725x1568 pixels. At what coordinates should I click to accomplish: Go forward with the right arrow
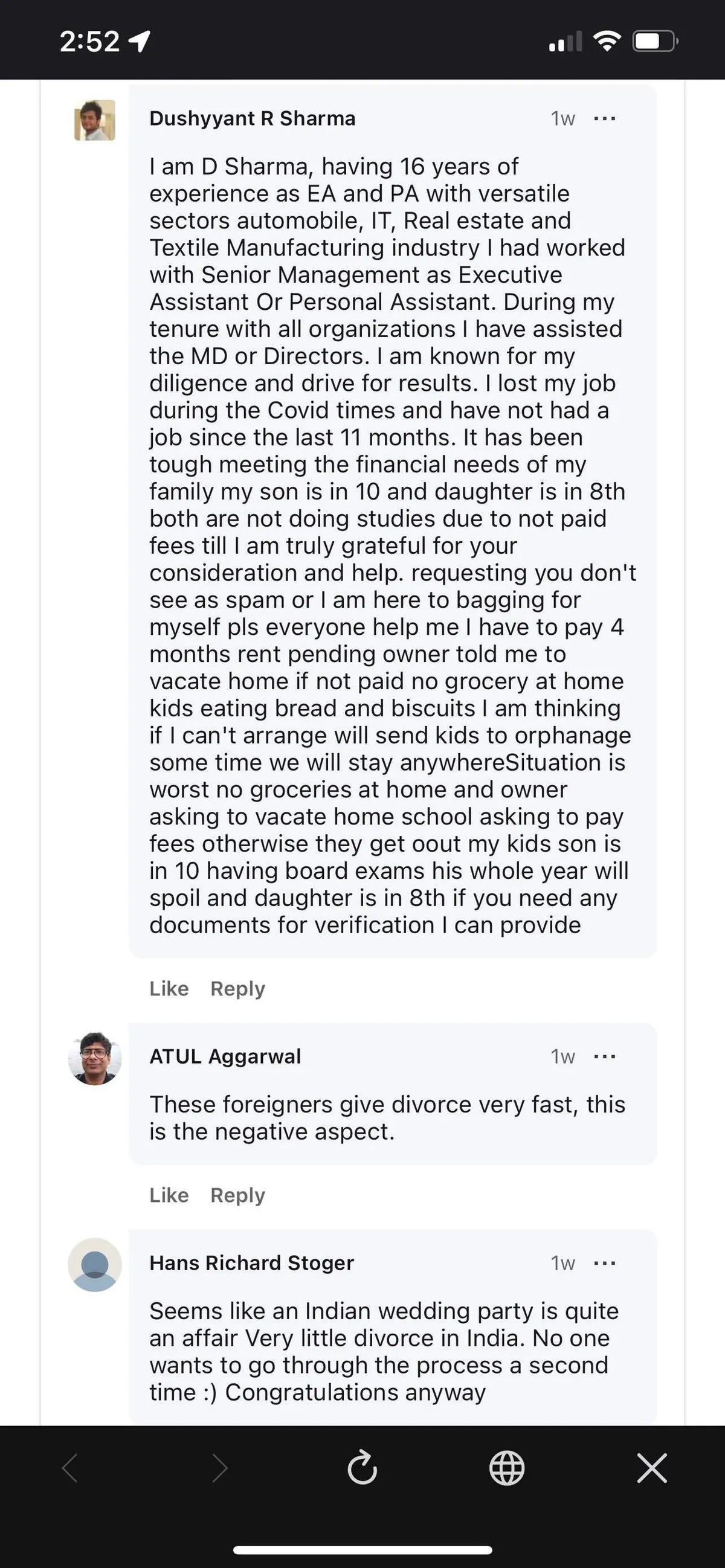[219, 1468]
